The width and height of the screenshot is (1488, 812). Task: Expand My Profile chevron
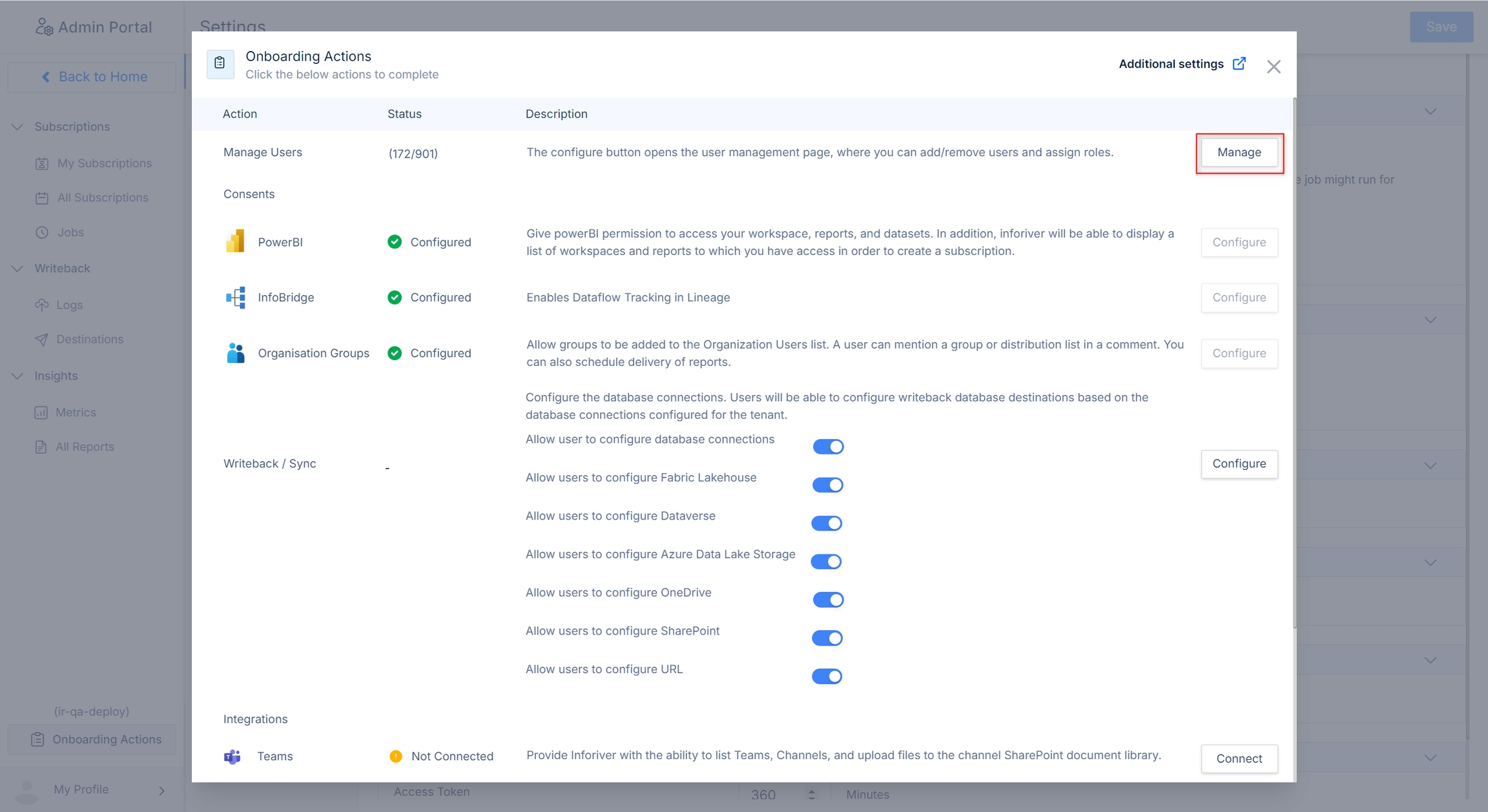coord(161,790)
